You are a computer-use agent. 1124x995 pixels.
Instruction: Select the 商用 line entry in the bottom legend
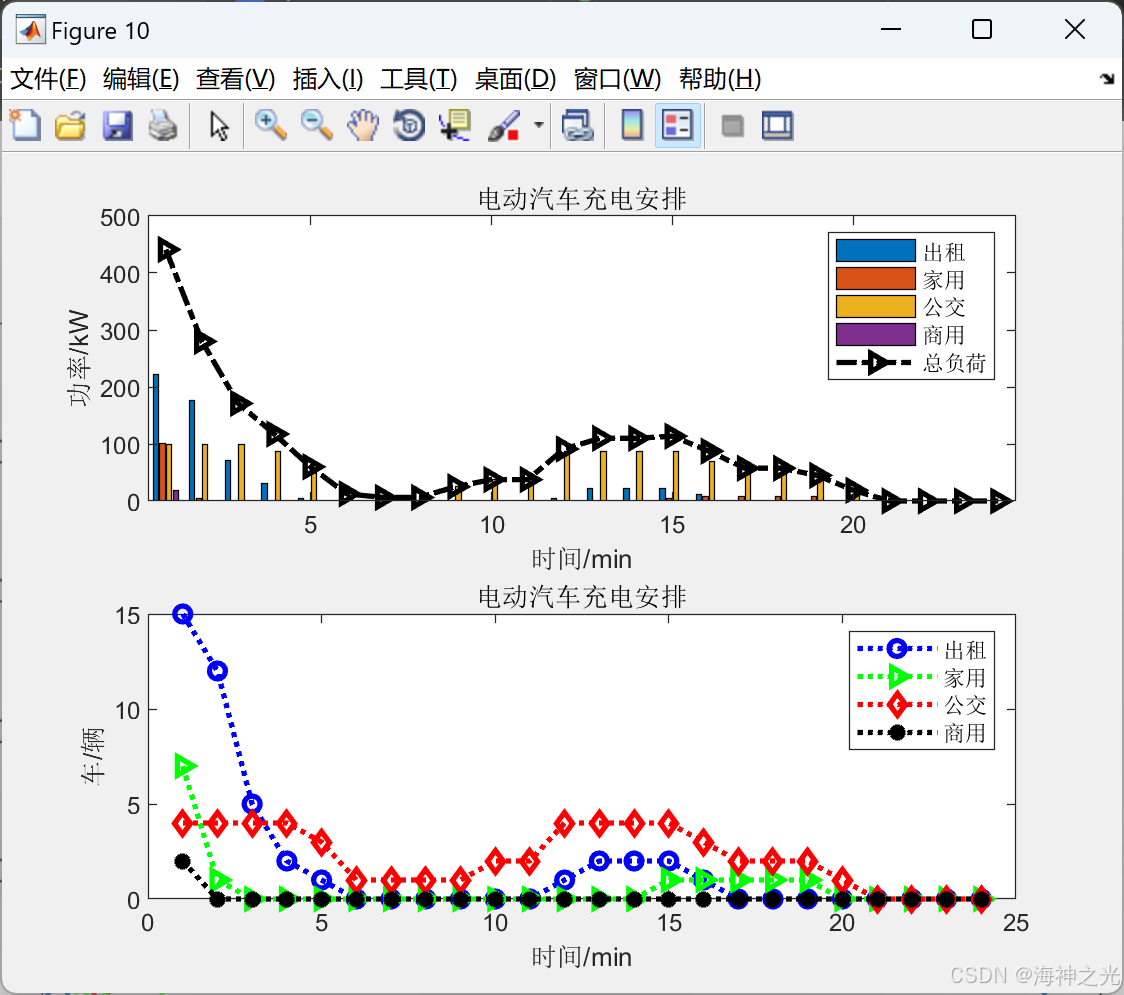coord(922,733)
